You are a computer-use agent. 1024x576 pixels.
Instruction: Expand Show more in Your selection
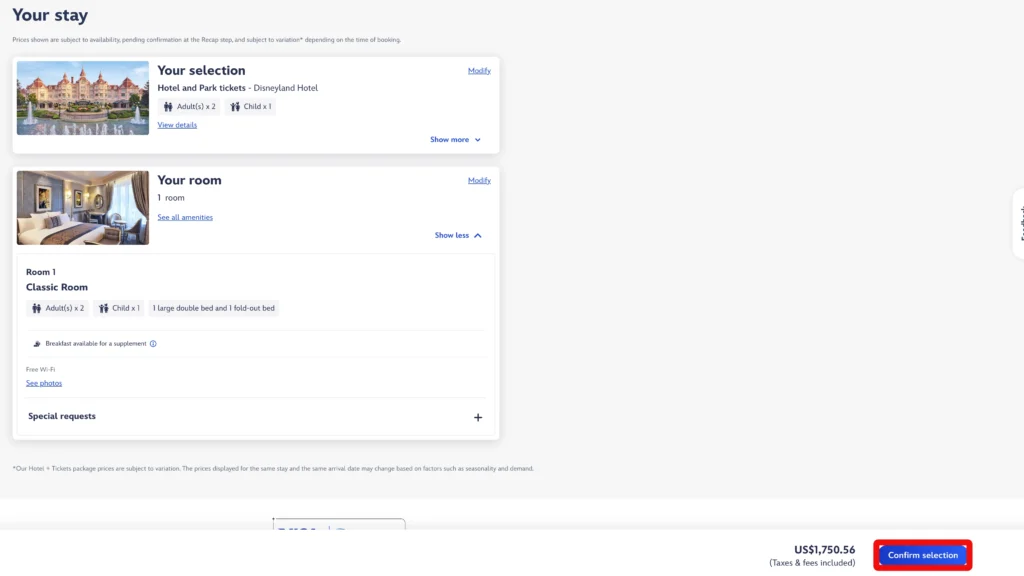click(455, 140)
